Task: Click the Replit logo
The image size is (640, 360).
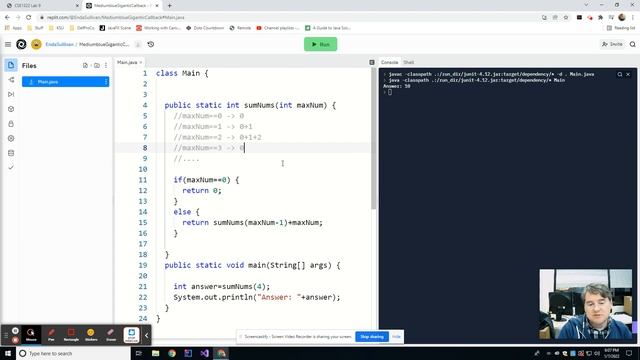Action: (x=21, y=44)
